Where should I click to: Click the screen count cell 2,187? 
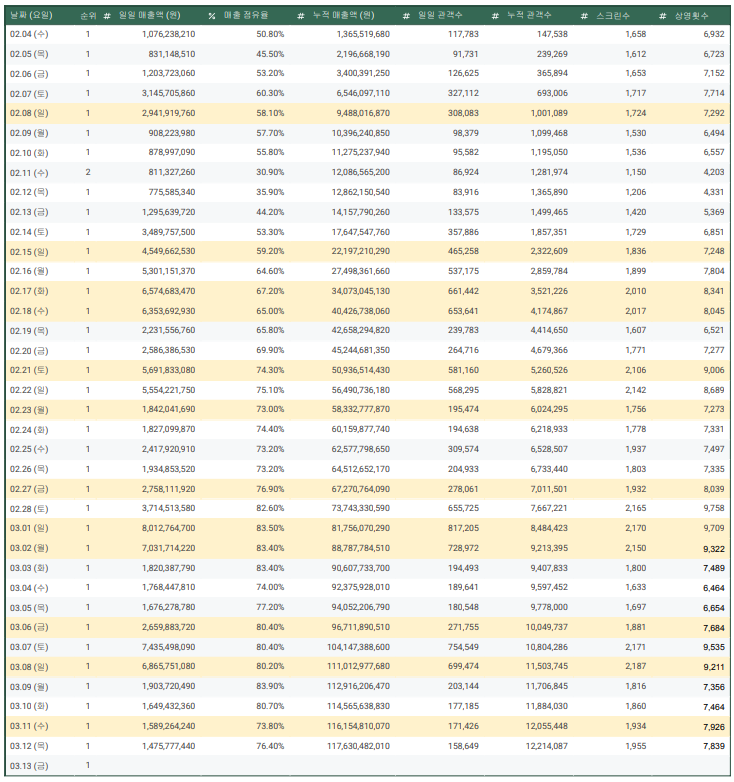click(629, 666)
